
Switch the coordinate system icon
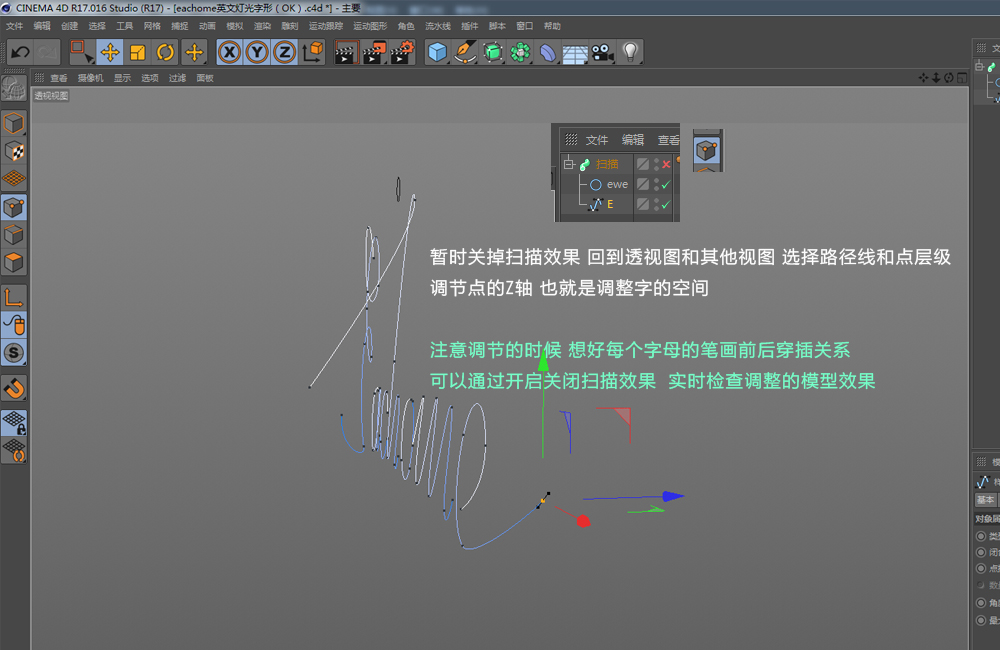coord(312,52)
